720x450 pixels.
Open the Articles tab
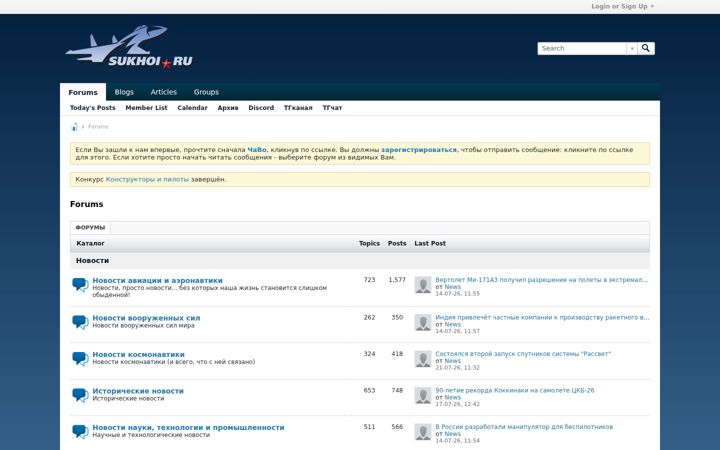[163, 92]
